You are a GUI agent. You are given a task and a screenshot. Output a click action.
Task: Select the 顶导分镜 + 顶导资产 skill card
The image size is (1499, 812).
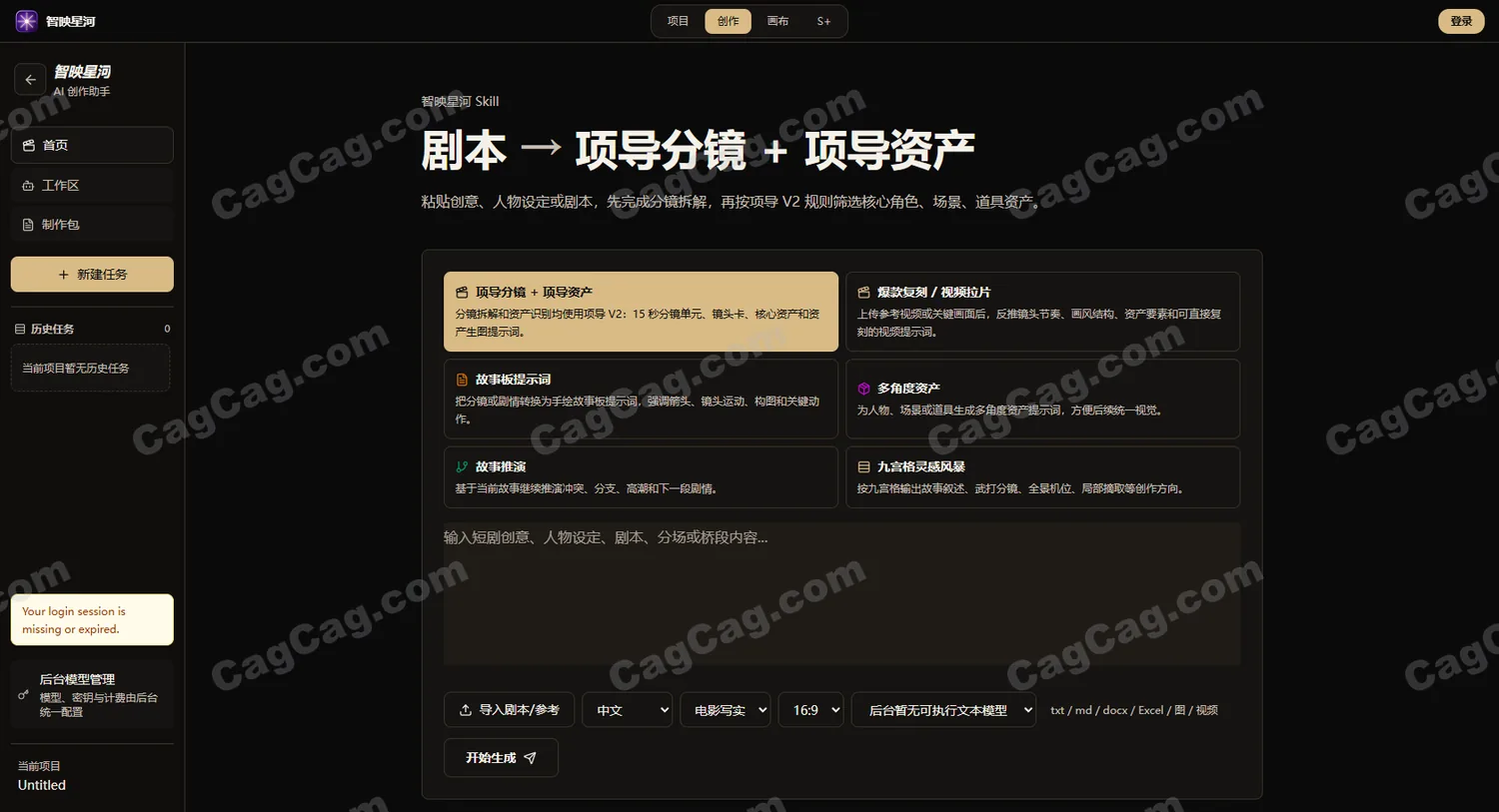(x=641, y=312)
